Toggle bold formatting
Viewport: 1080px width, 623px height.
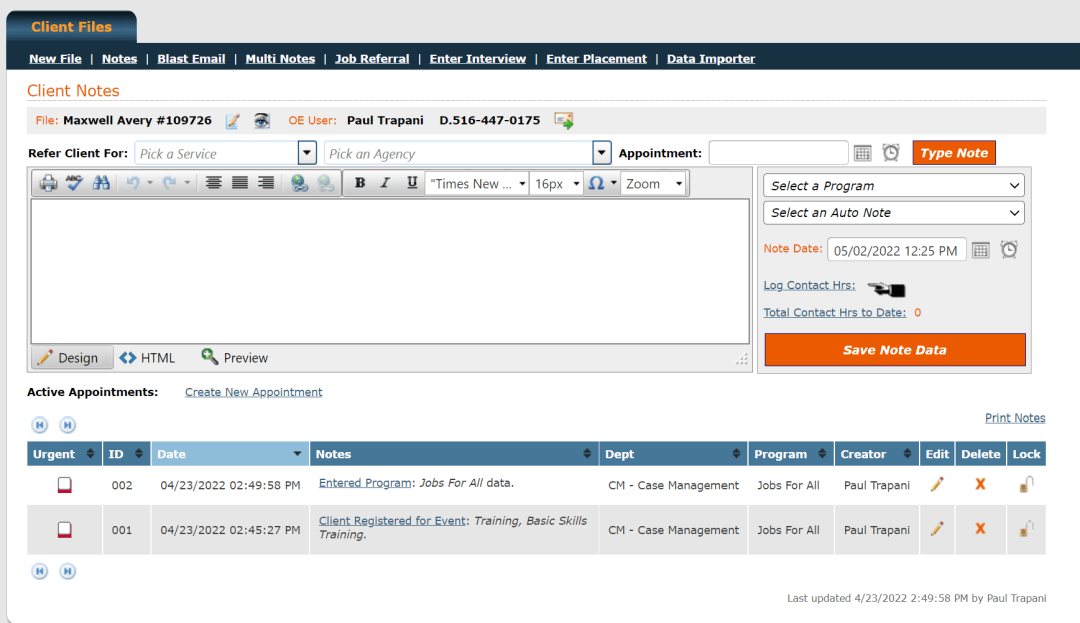[x=360, y=183]
